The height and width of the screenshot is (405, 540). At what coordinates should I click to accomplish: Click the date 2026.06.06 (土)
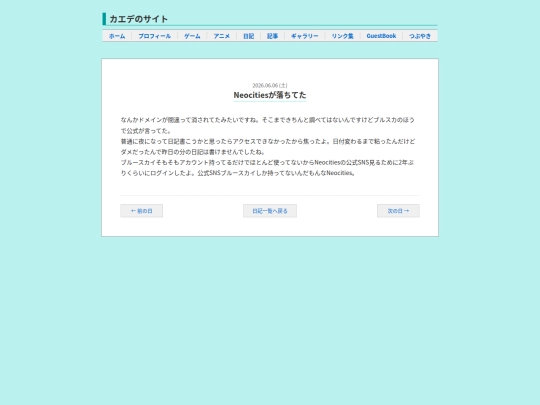270,85
